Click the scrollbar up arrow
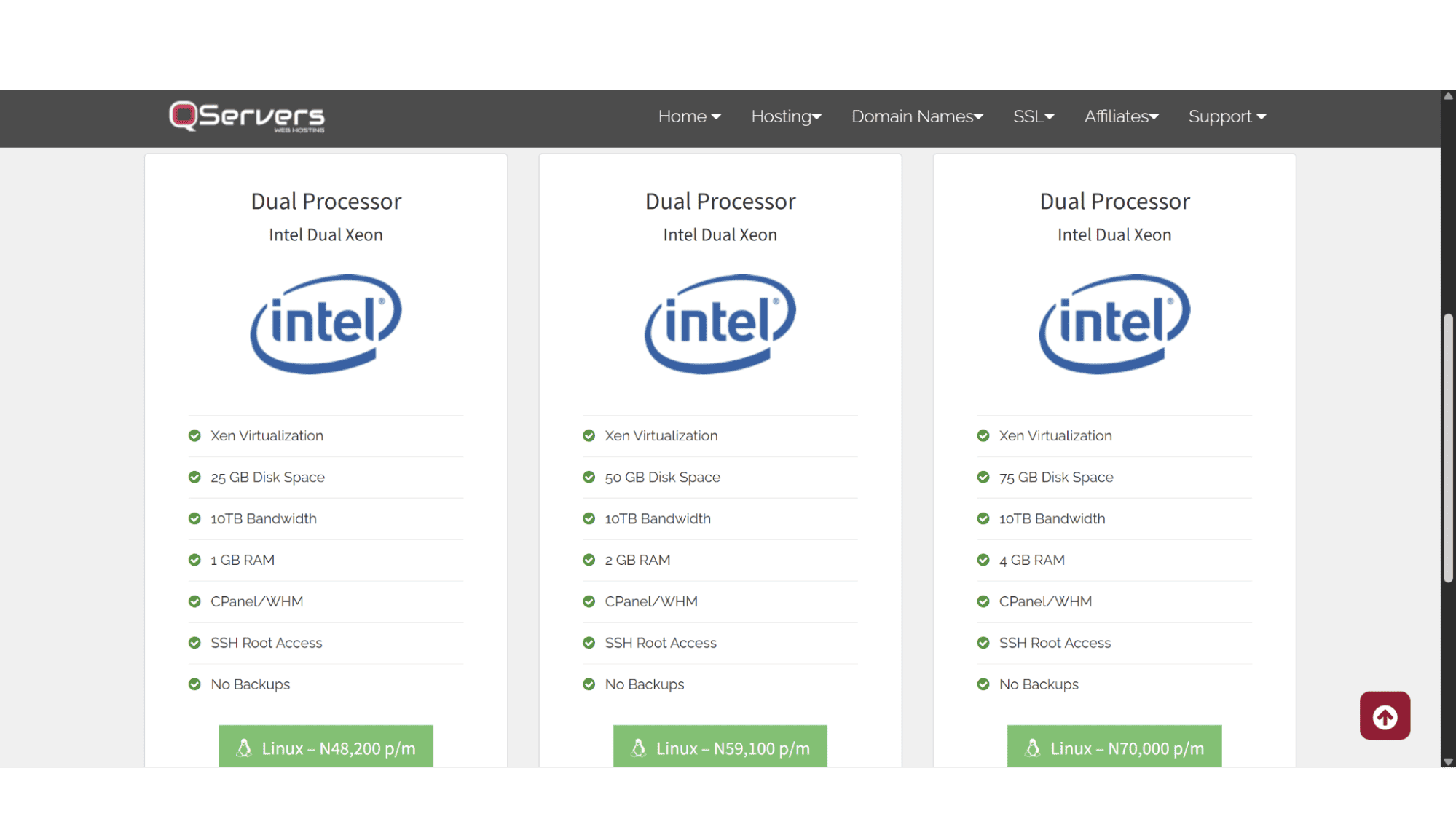The image size is (1456, 819). pos(1448,96)
